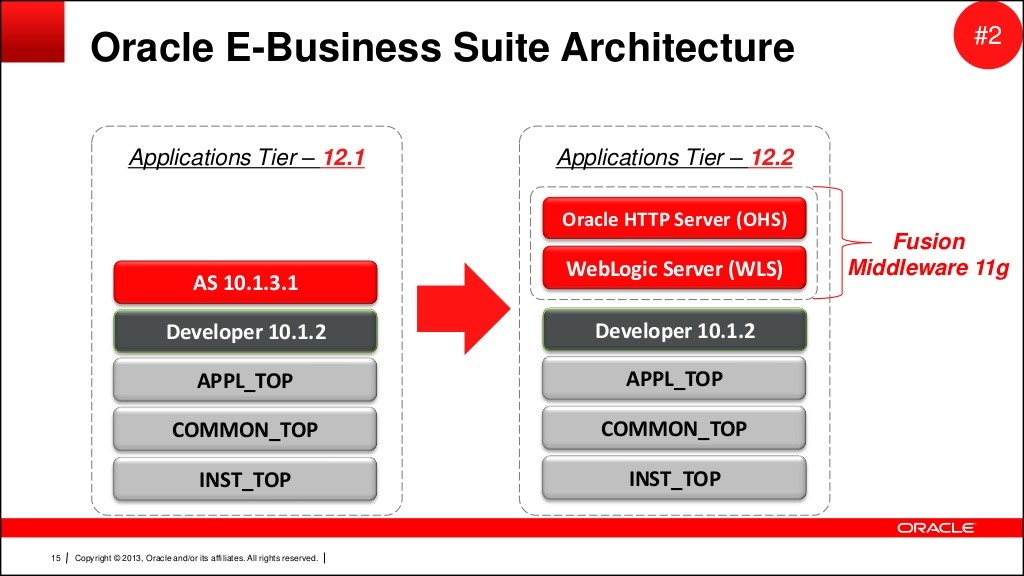Click INST_TOP box in 12.2 tier
Image resolution: width=1024 pixels, height=576 pixels.
pos(674,479)
